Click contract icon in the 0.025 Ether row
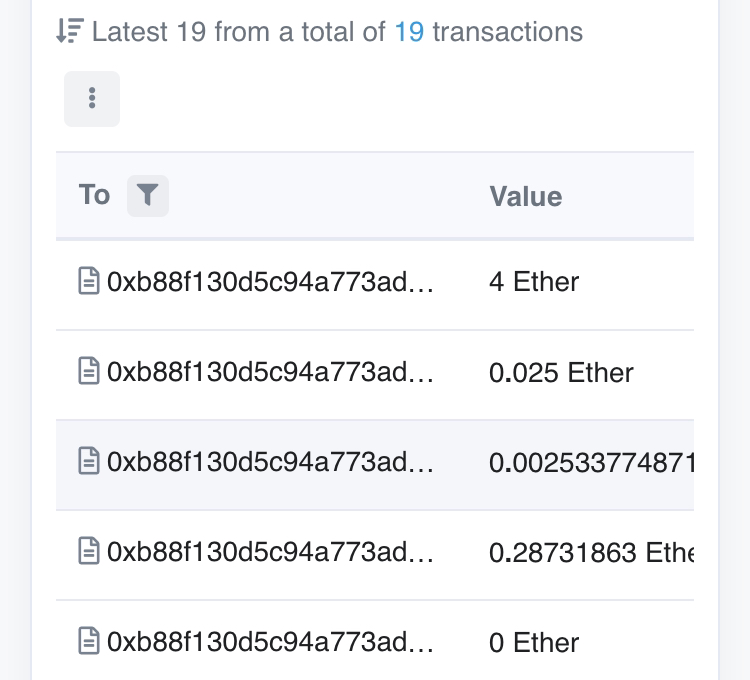 pyautogui.click(x=89, y=371)
